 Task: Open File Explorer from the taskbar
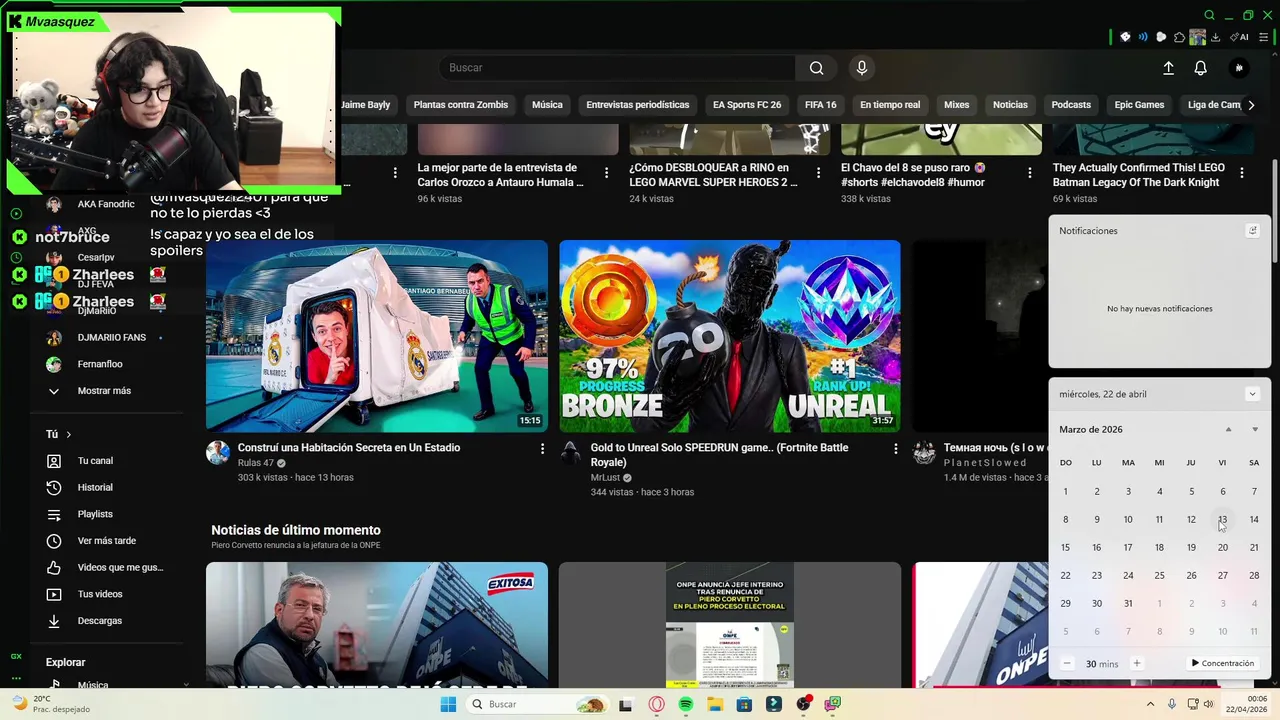pos(715,704)
